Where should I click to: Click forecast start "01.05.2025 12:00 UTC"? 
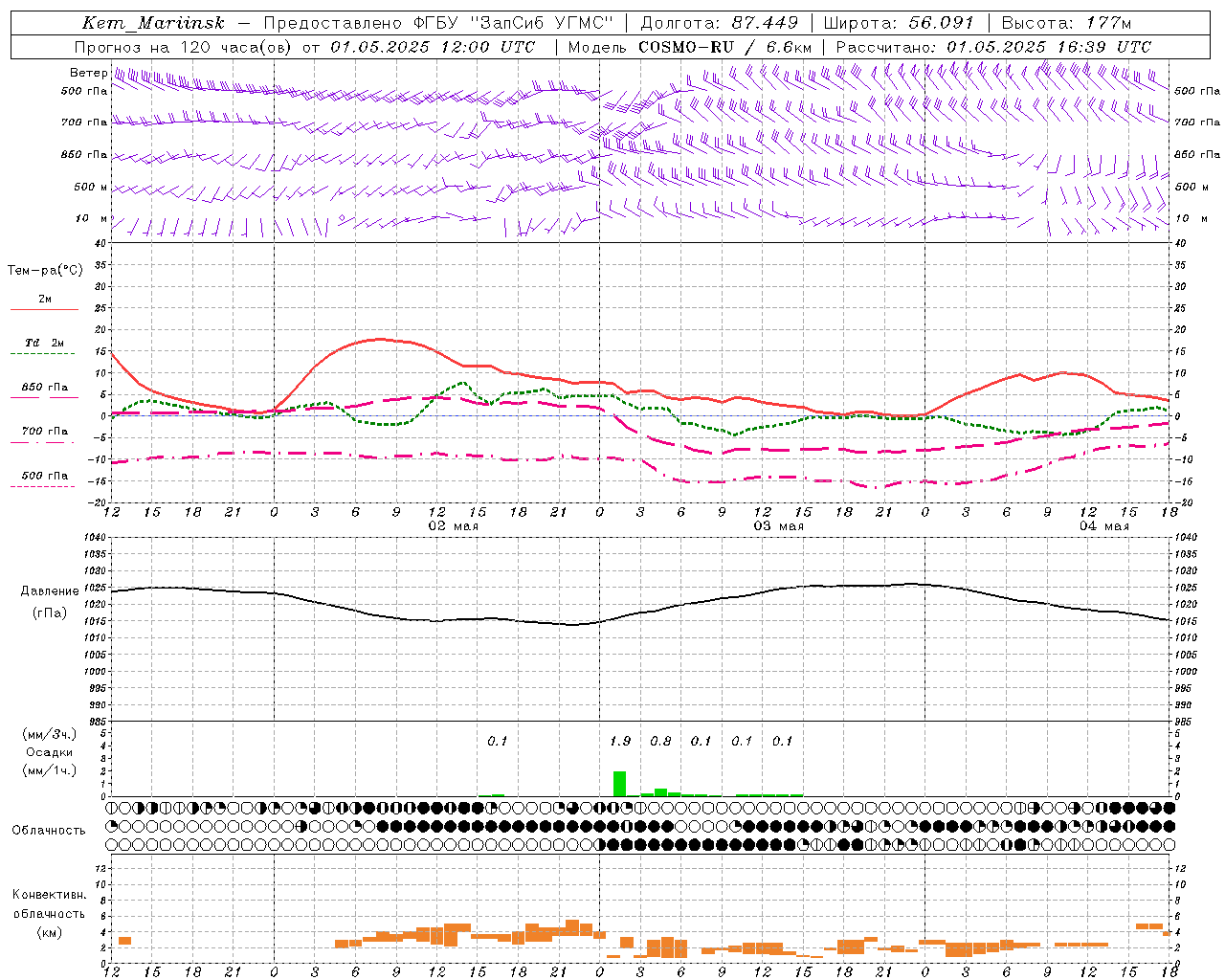pos(433,47)
